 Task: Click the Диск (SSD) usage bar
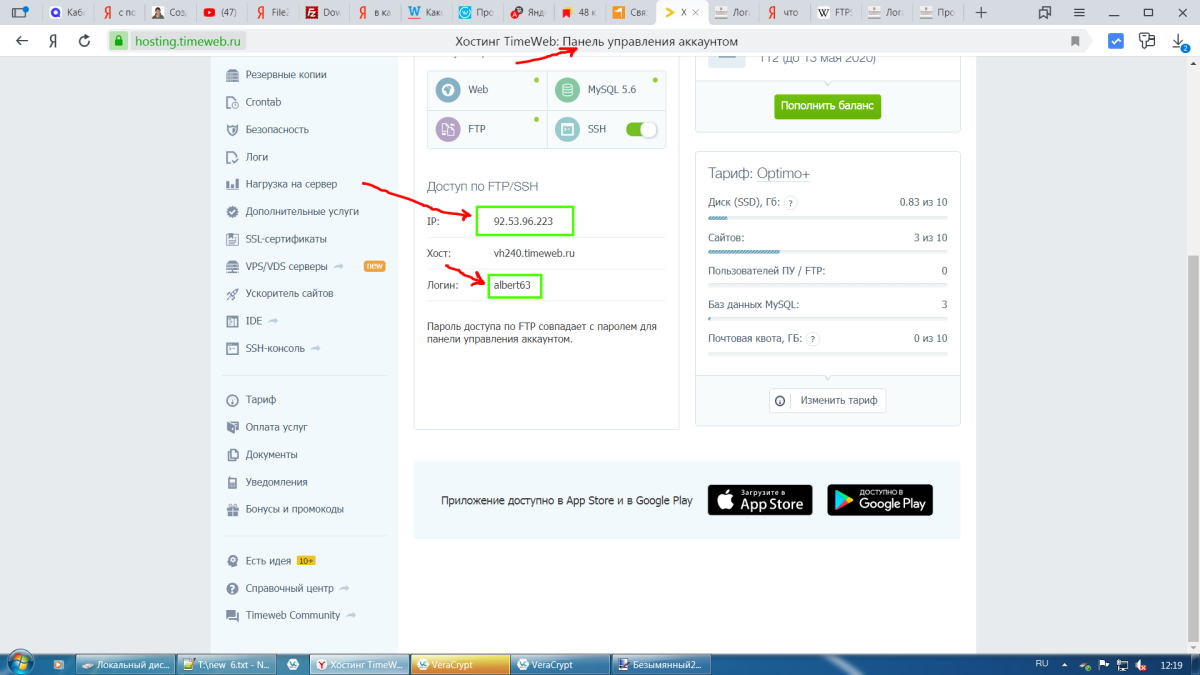827,217
